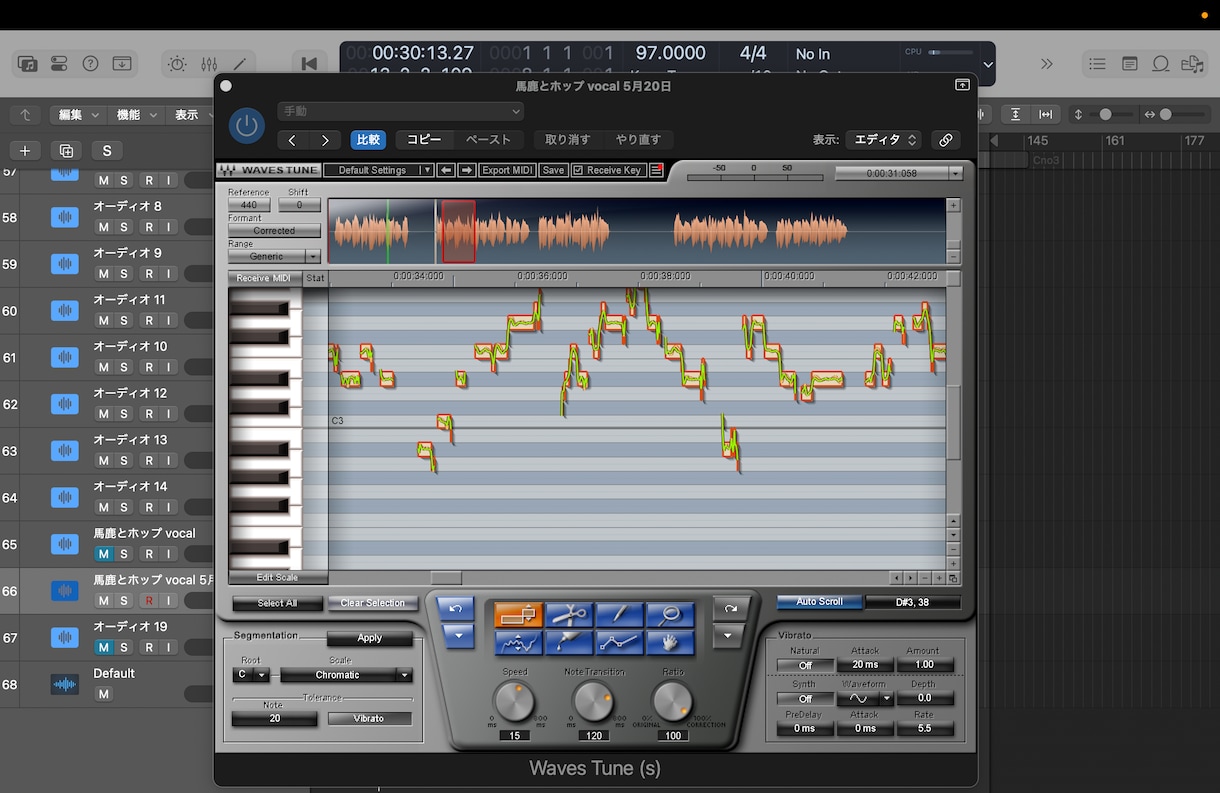Open Loop Browser icon

tap(1161, 63)
